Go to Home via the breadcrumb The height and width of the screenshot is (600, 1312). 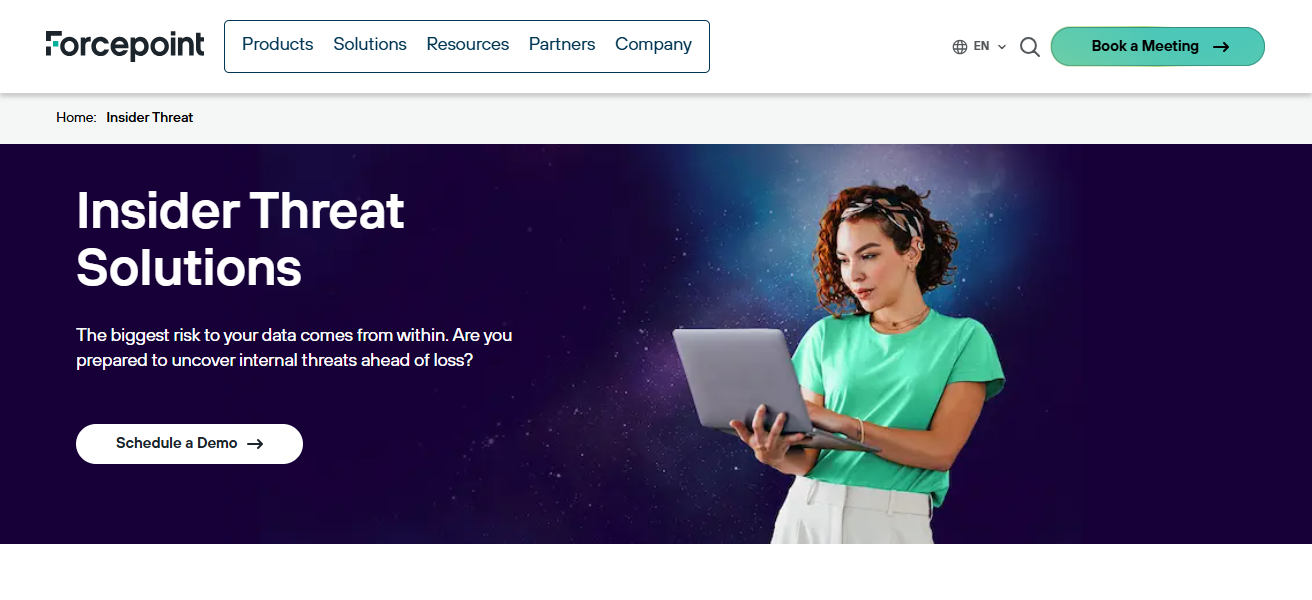pyautogui.click(x=75, y=118)
